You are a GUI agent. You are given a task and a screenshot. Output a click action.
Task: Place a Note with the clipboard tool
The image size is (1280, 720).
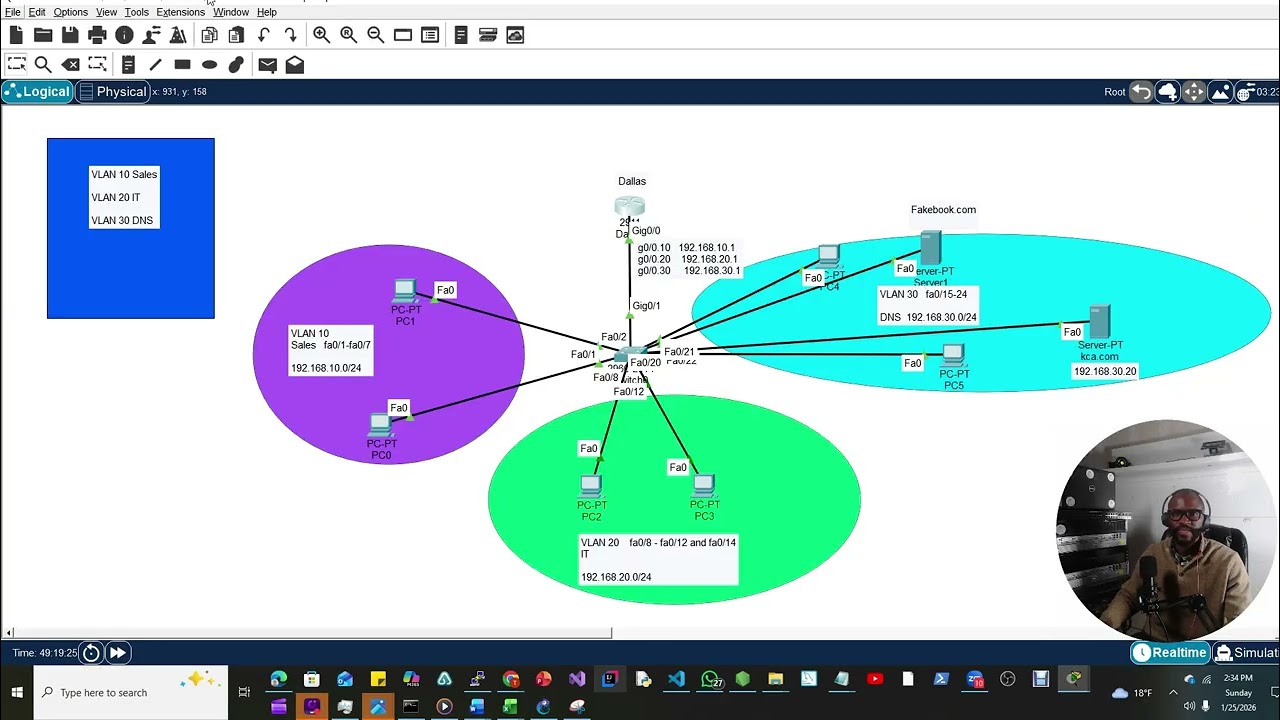pos(128,64)
